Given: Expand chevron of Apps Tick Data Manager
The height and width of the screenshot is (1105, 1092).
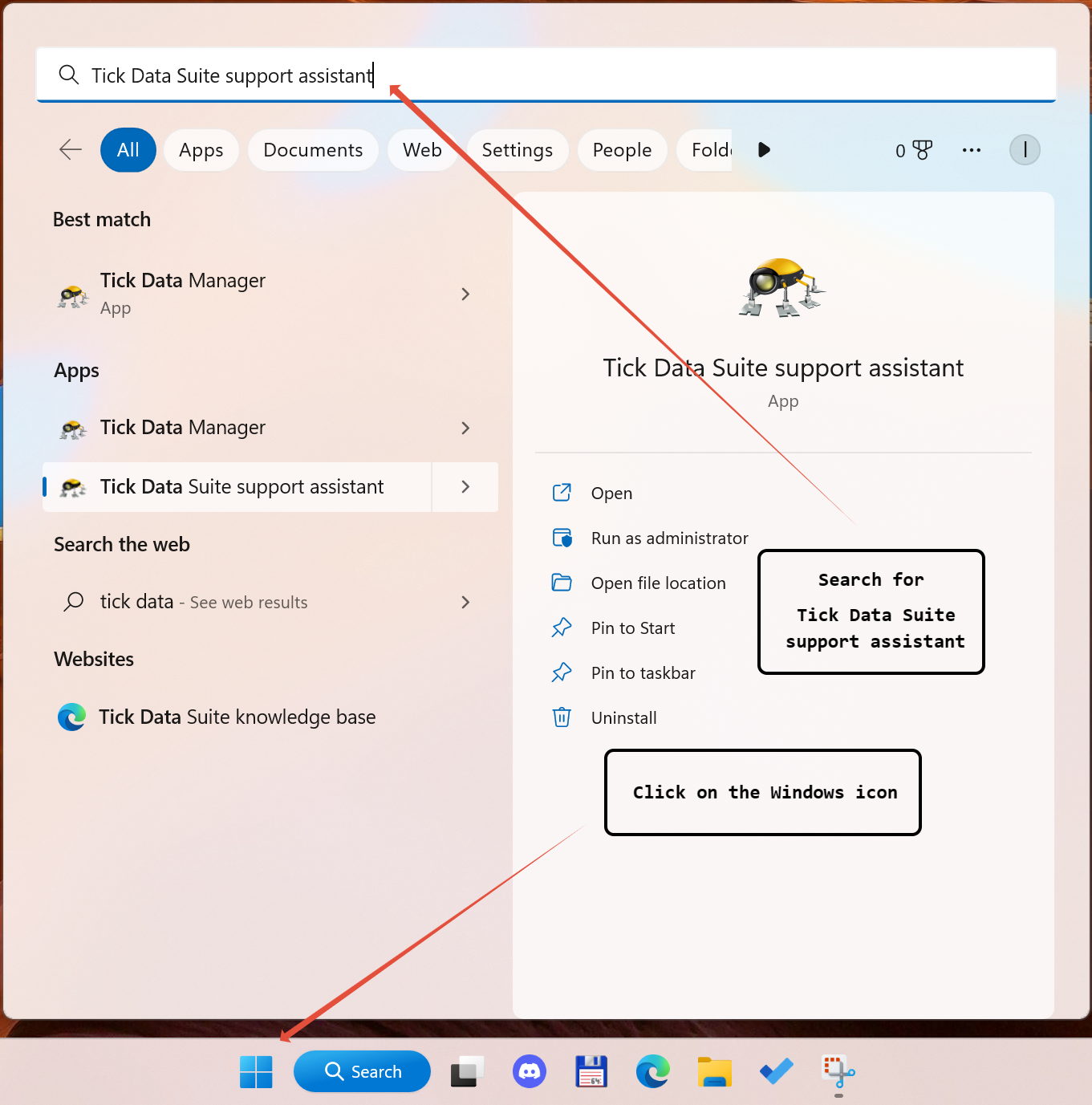Looking at the screenshot, I should pos(465,428).
